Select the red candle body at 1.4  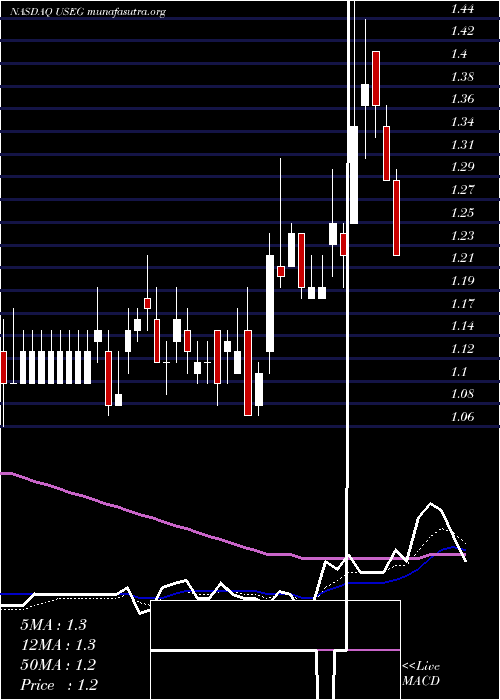point(376,78)
